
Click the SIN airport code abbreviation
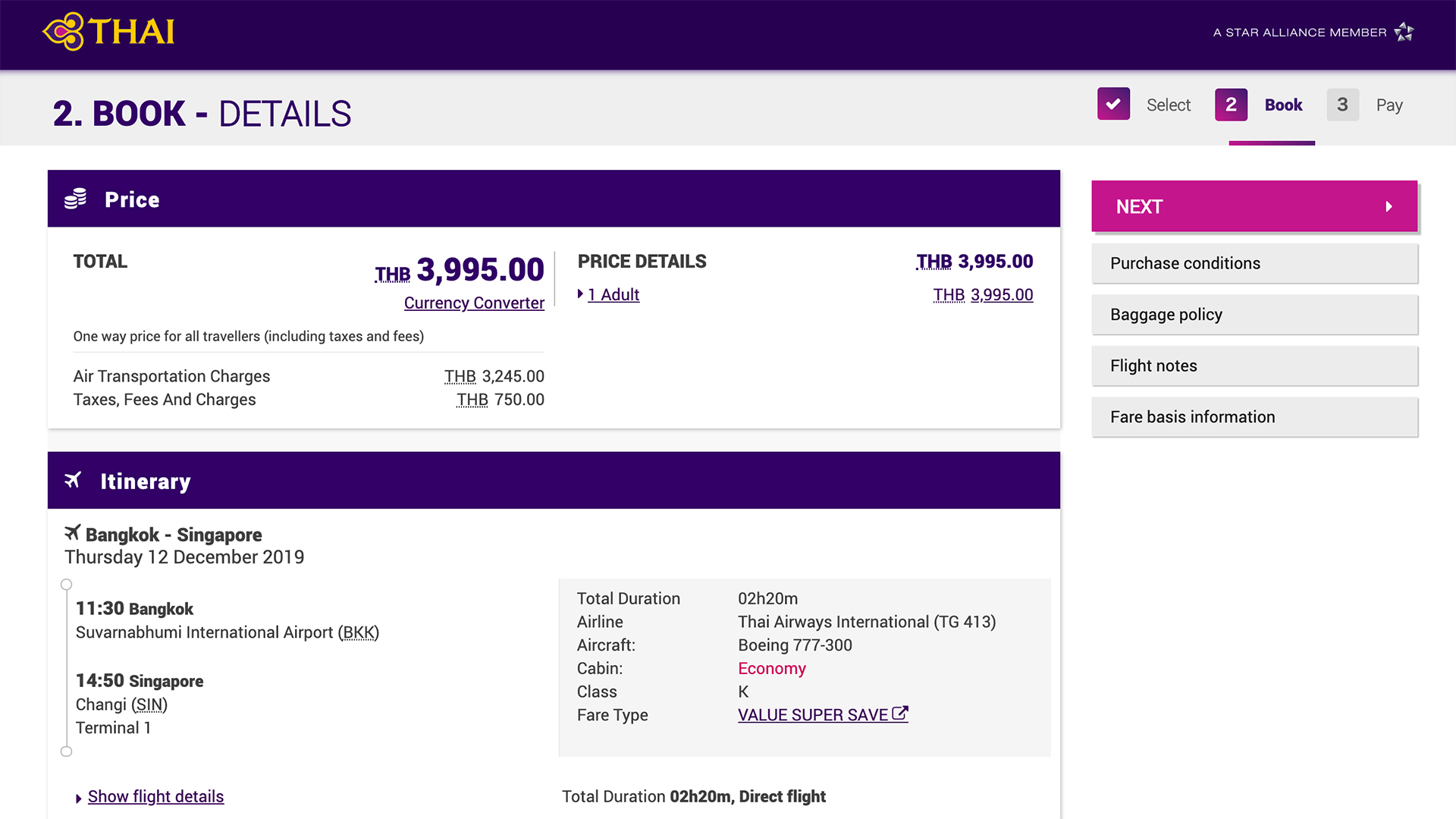point(149,704)
